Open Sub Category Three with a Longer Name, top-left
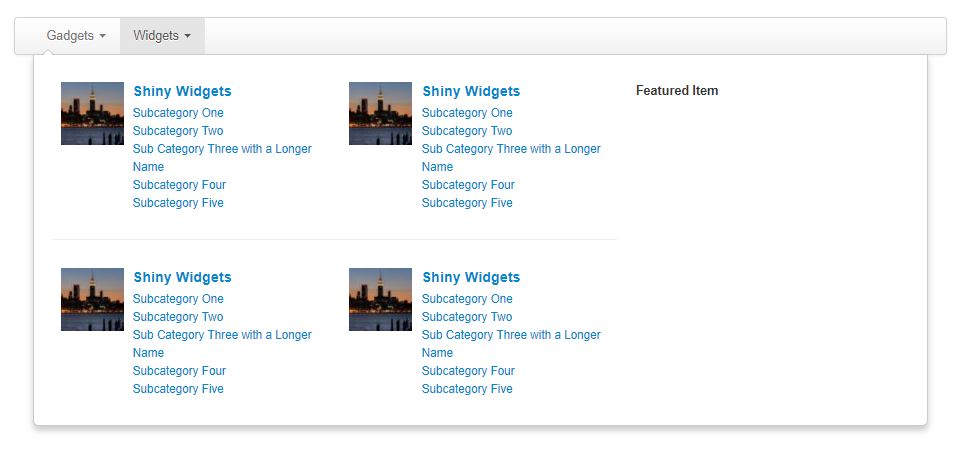The height and width of the screenshot is (454, 968). (222, 158)
